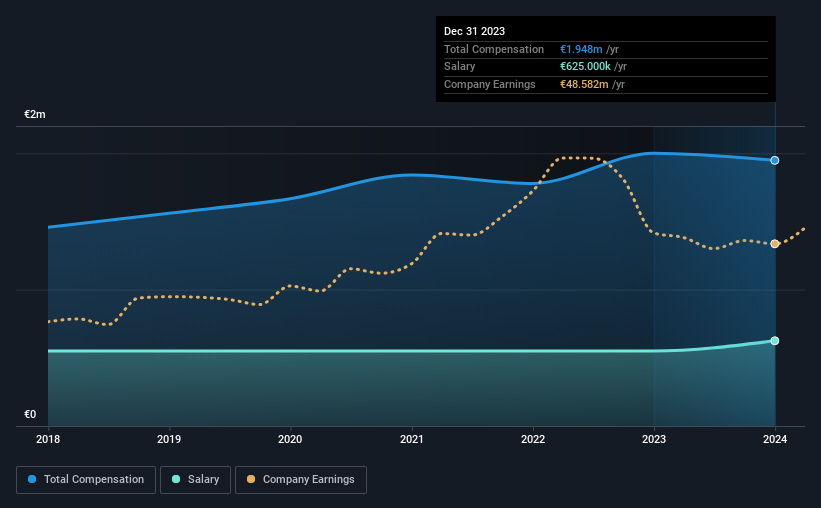Select the 2022 x-axis label
The width and height of the screenshot is (821, 508).
533,439
